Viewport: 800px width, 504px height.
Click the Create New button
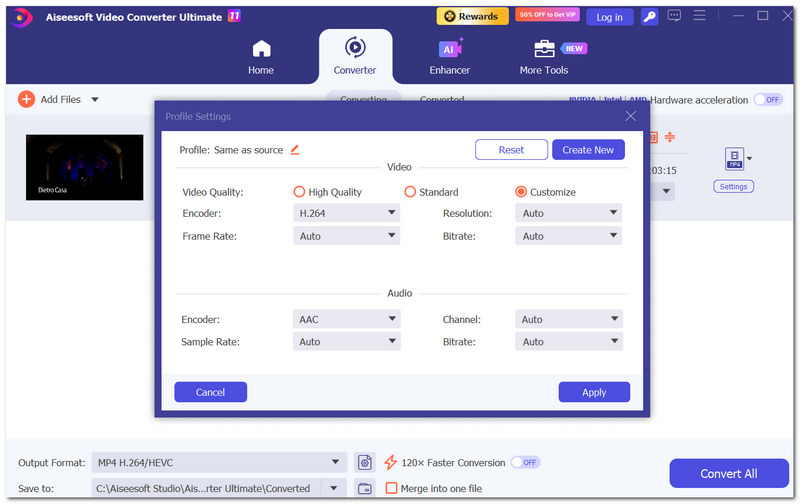(x=588, y=149)
